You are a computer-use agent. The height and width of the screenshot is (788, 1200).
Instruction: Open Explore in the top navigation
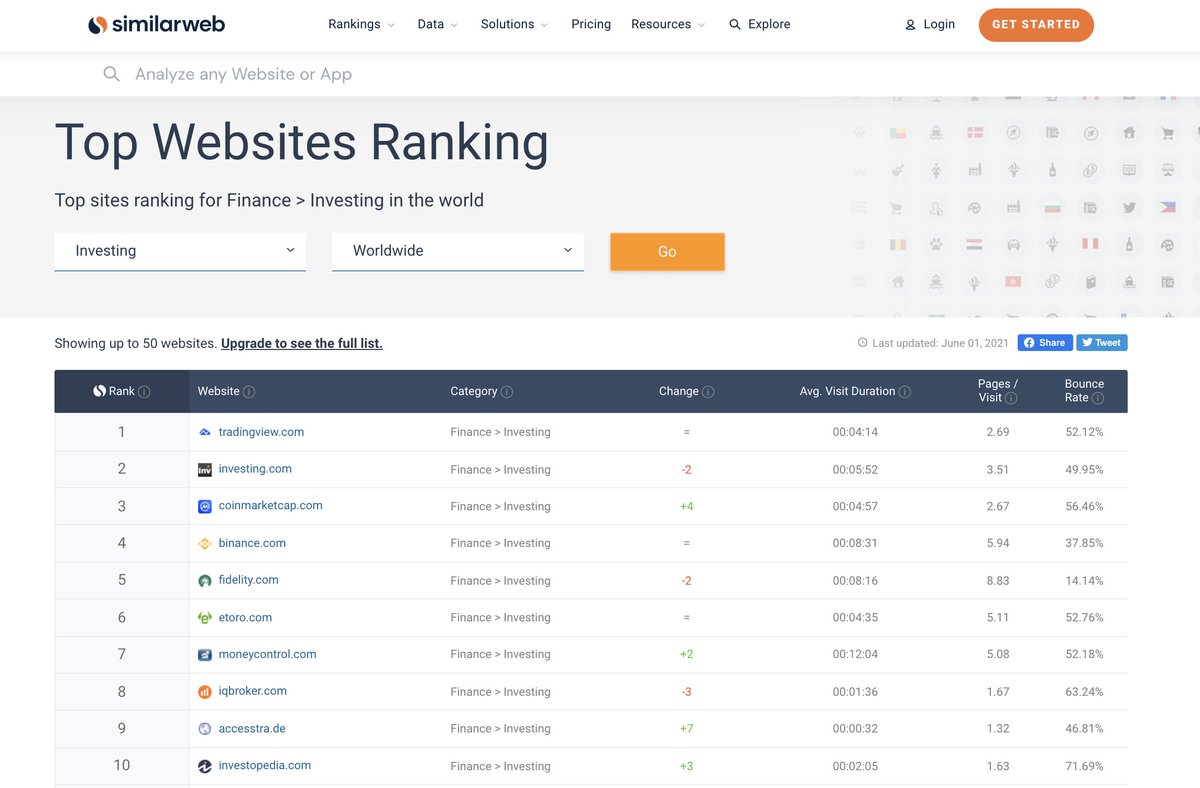(759, 25)
